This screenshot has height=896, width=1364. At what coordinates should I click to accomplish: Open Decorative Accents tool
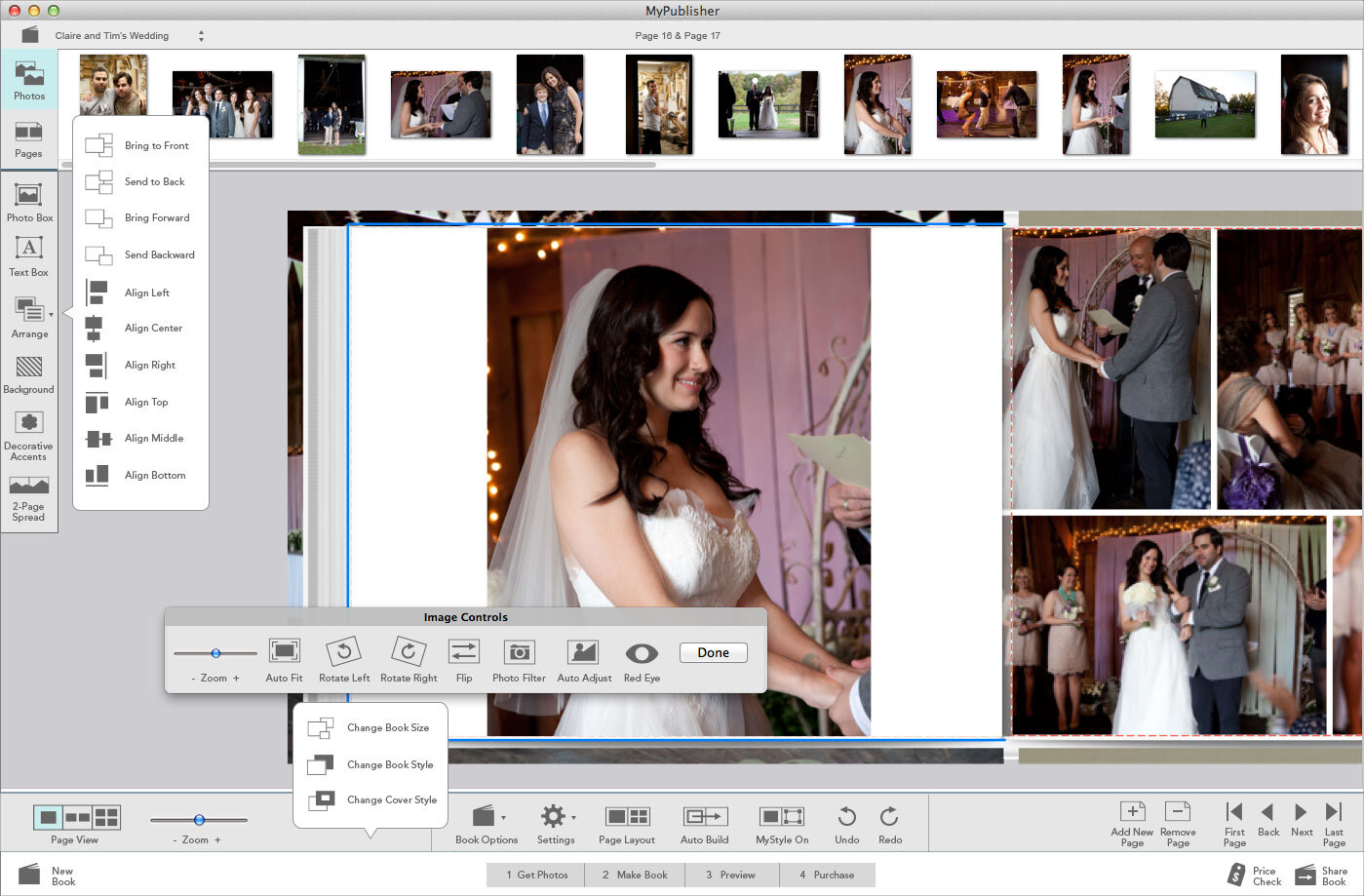click(29, 436)
